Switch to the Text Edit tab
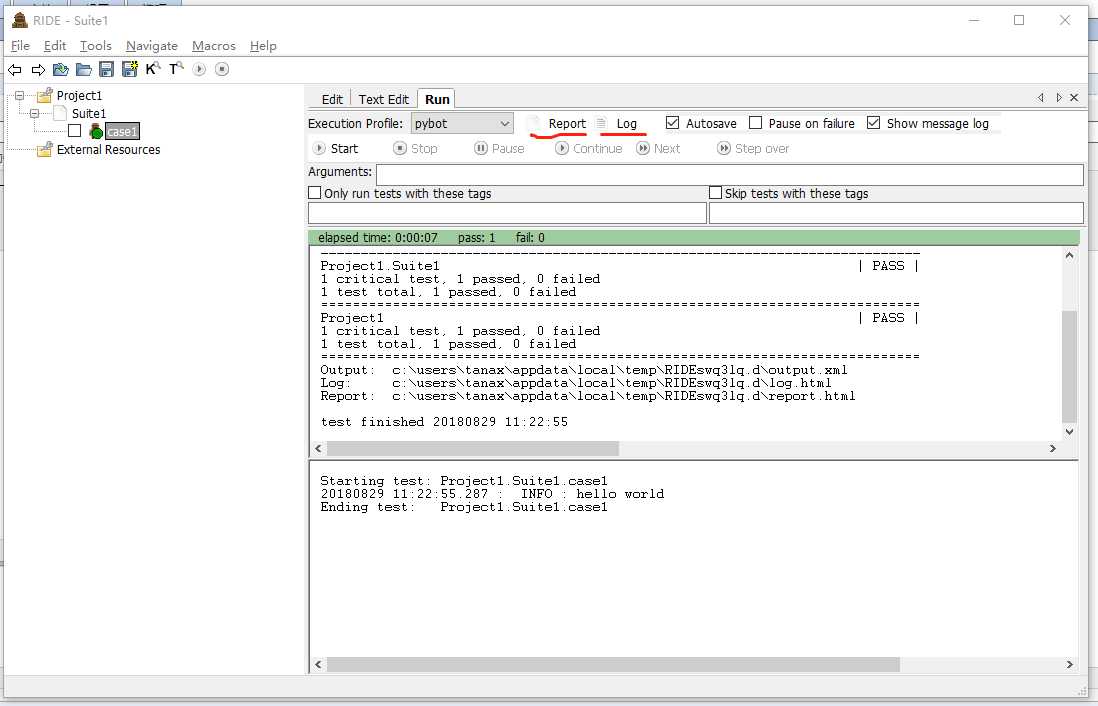 (x=384, y=99)
